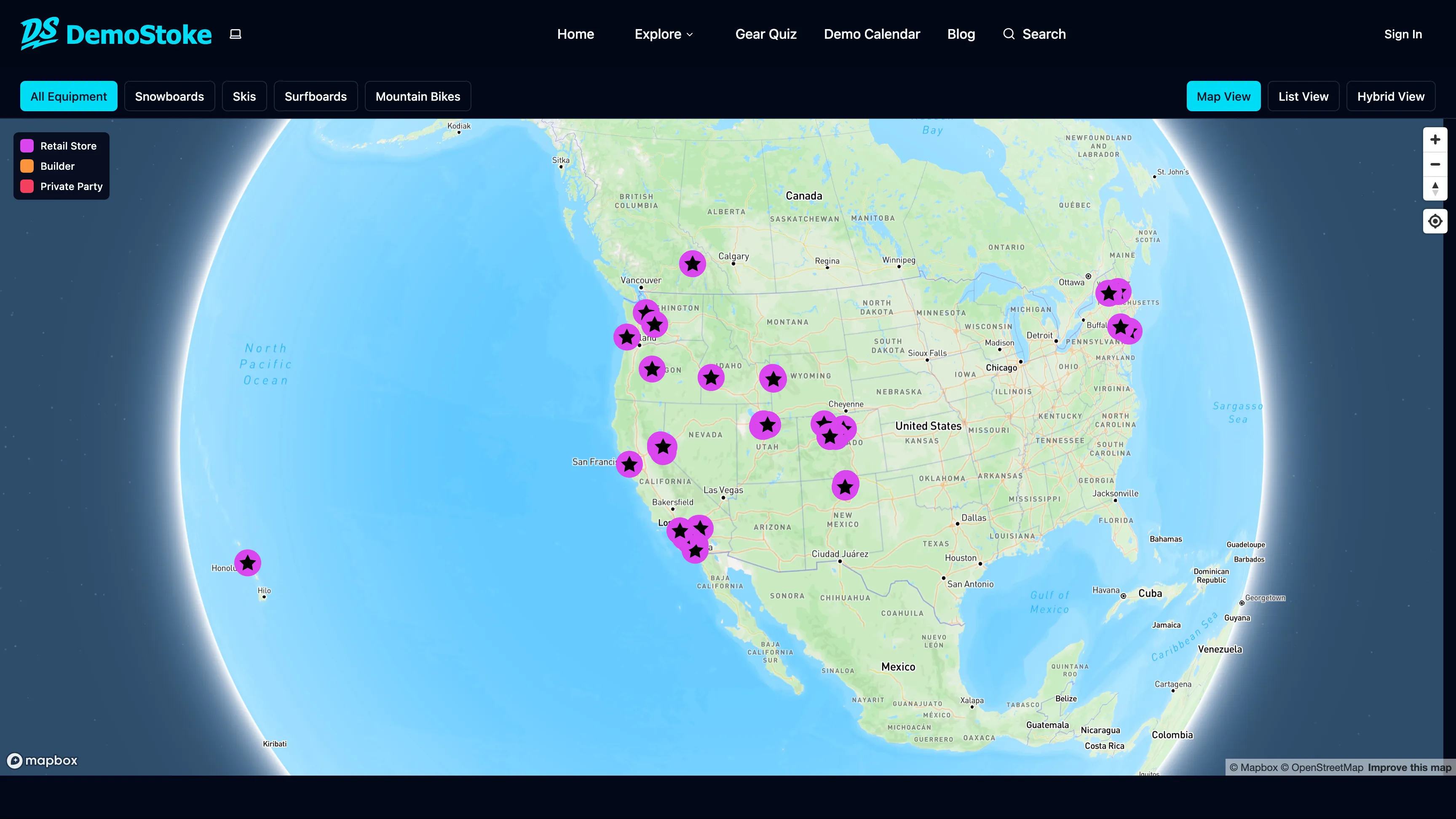Filter equipment by Snowboards

click(169, 96)
